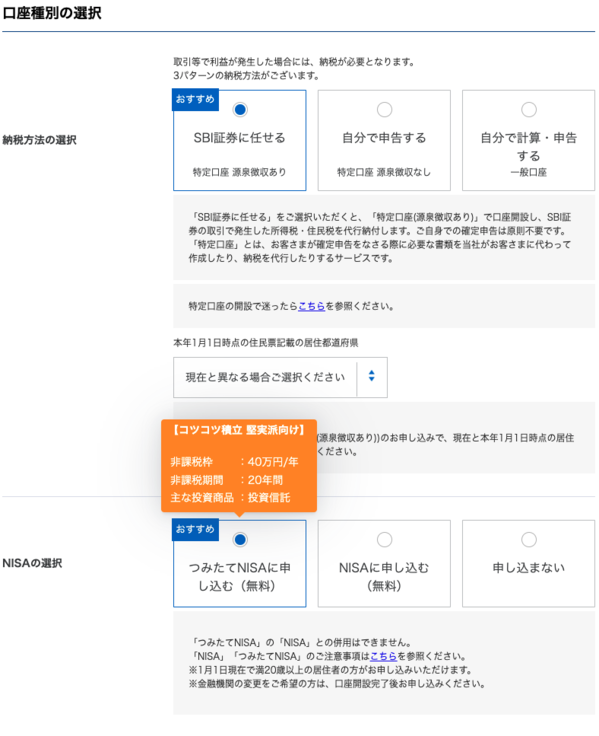Click the blue up-down arrow of prefecture select
This screenshot has height=736, width=599.
pos(371,376)
